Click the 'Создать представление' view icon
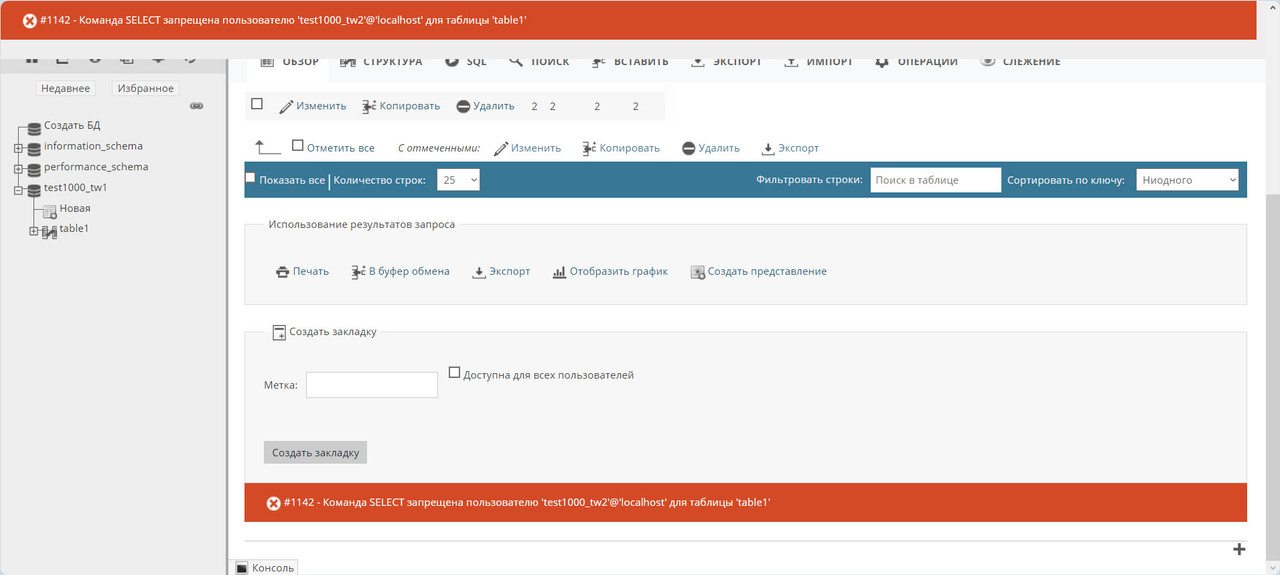1280x575 pixels. (698, 272)
